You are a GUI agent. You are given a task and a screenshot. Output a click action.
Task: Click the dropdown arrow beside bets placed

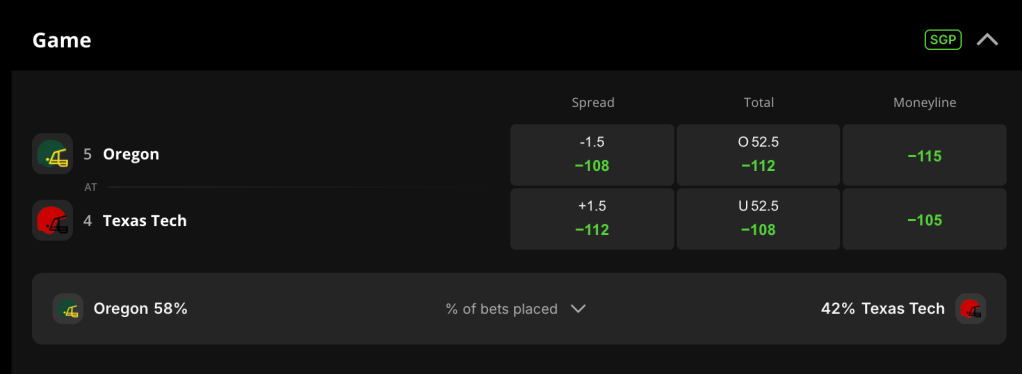(x=578, y=309)
